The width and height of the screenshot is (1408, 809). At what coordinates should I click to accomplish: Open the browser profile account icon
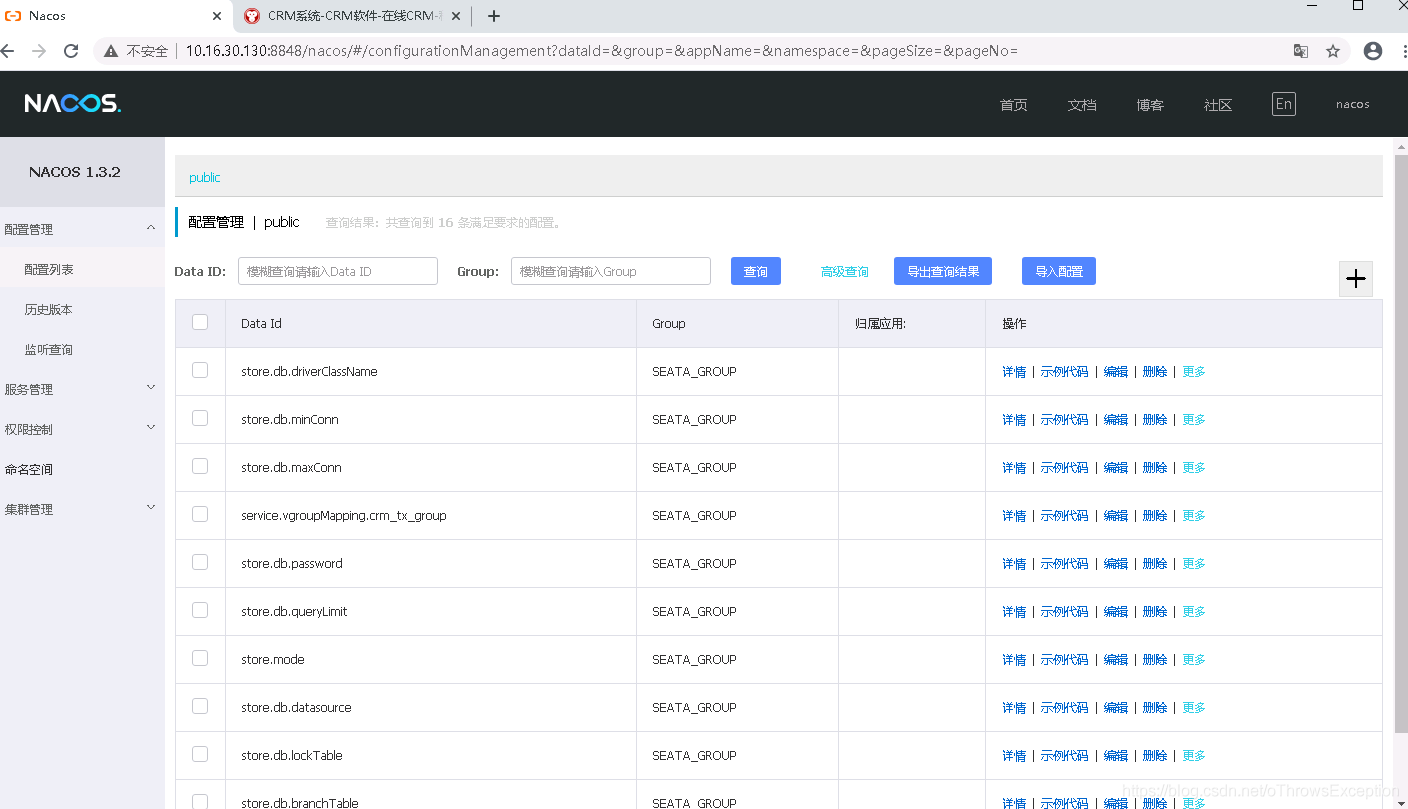[1373, 51]
